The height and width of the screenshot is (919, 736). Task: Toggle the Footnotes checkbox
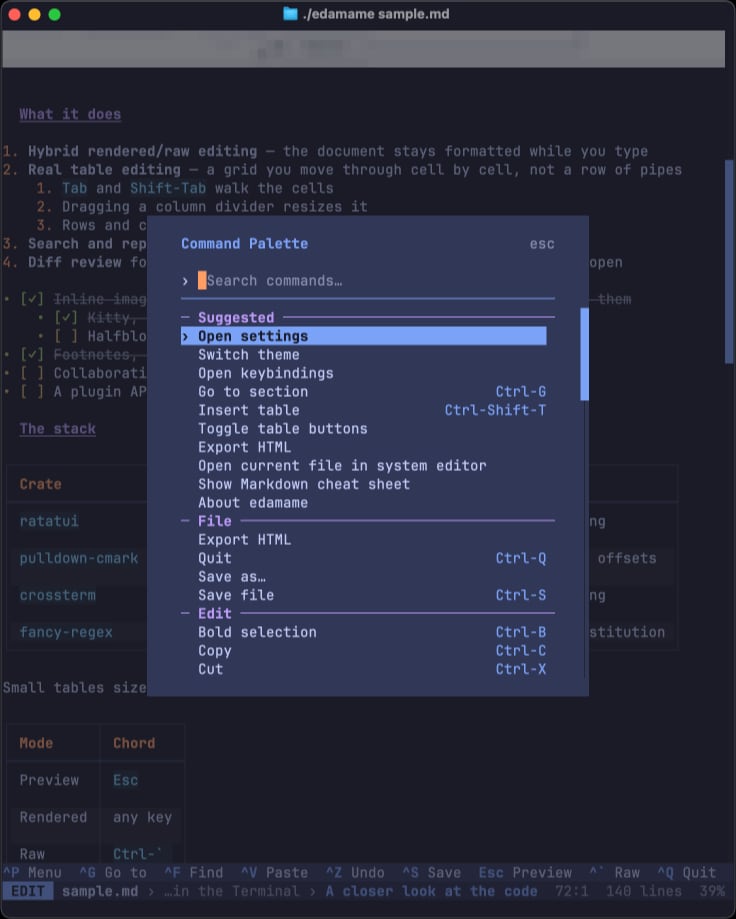click(32, 355)
